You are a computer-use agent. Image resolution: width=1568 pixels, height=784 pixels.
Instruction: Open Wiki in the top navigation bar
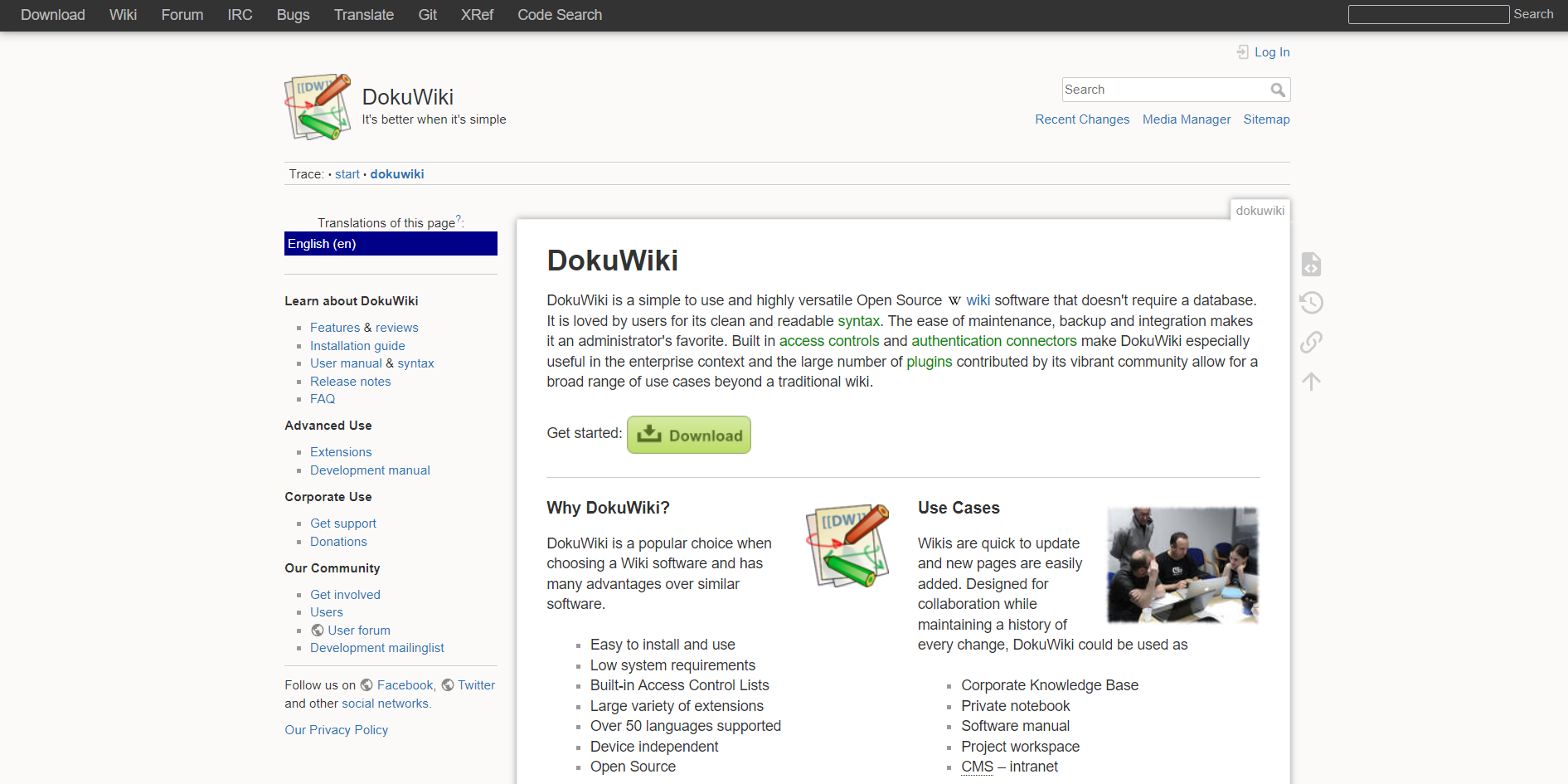coord(123,15)
